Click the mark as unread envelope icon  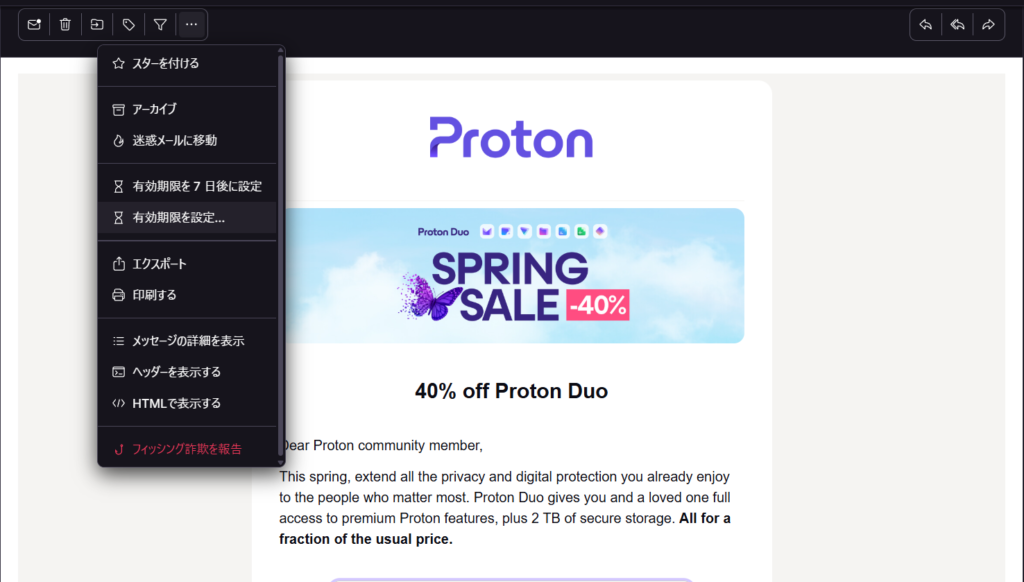(34, 24)
